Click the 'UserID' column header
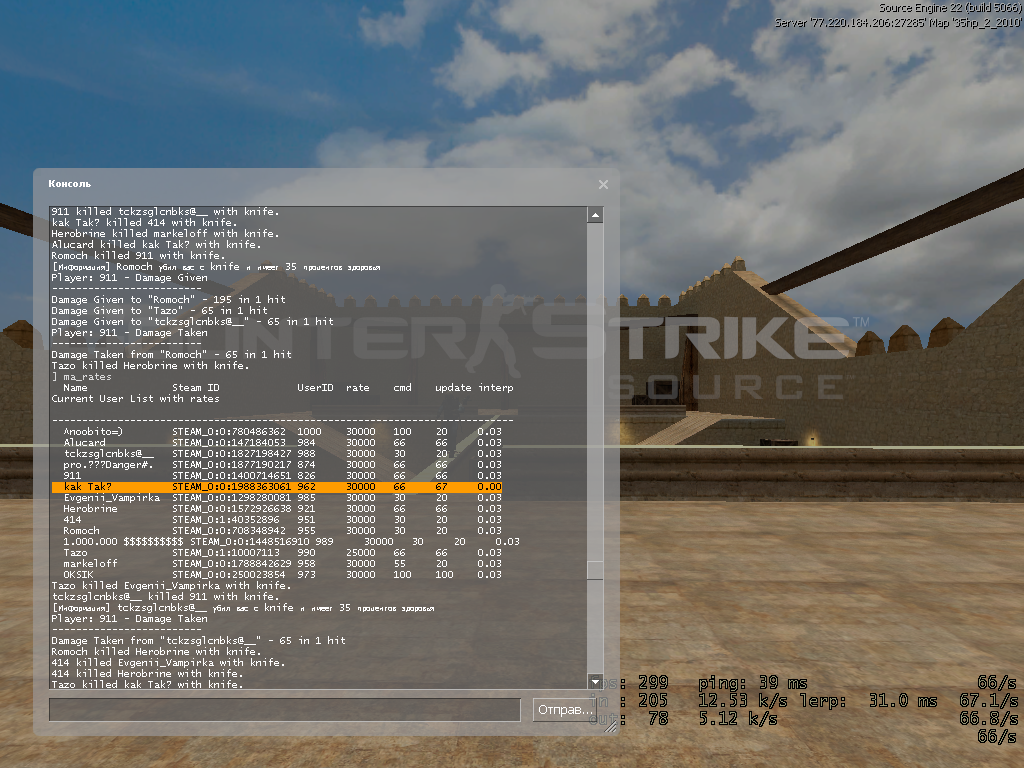The width and height of the screenshot is (1024, 768). [x=315, y=388]
